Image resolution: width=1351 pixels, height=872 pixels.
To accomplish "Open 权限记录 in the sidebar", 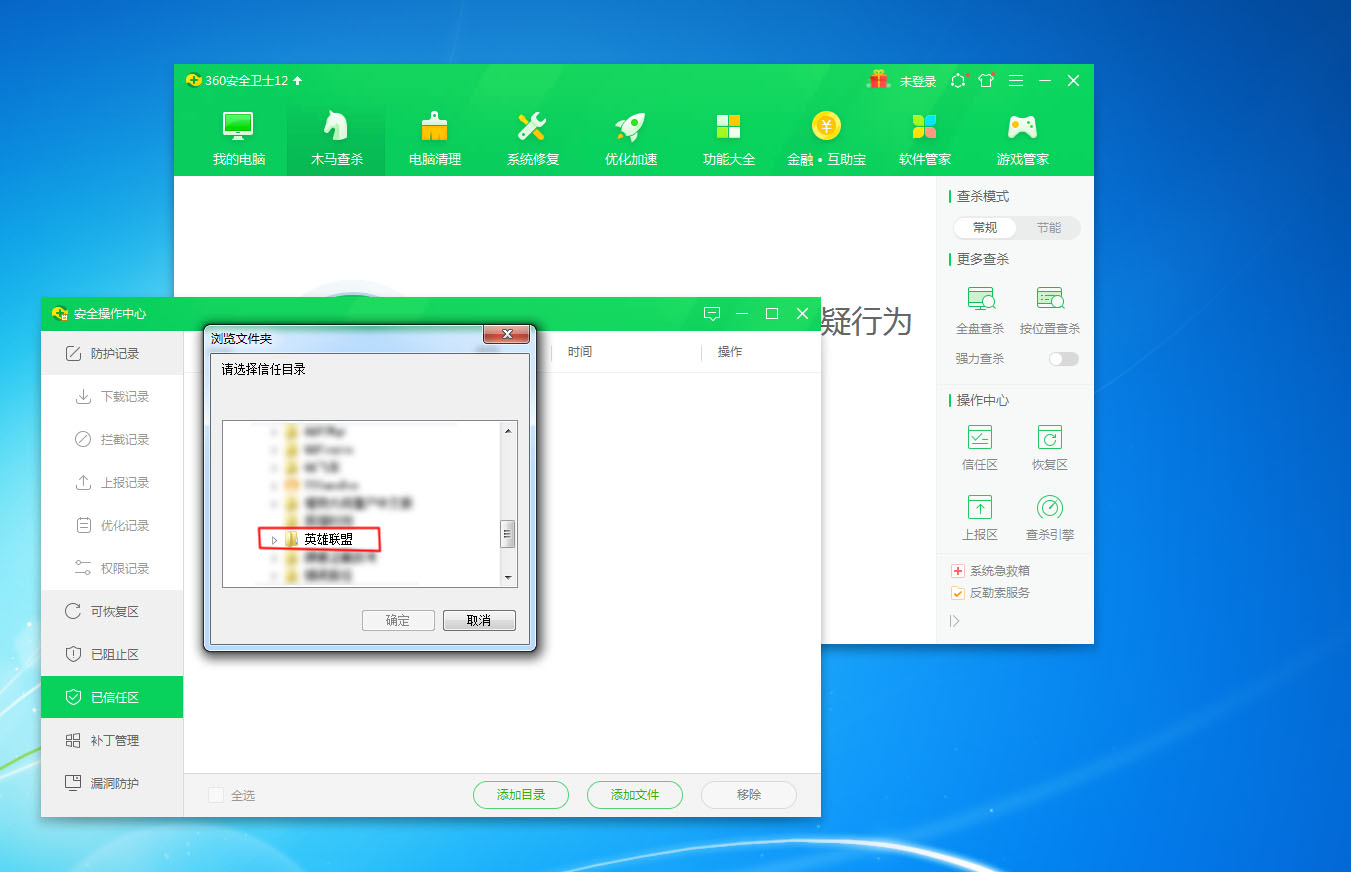I will [112, 568].
